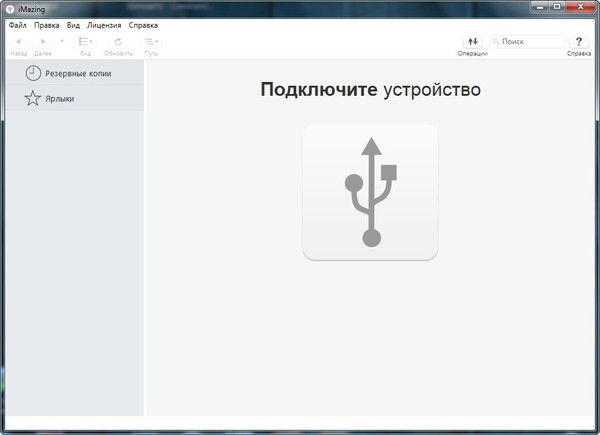Click the large USB connection icon
The width and height of the screenshot is (600, 435).
click(370, 192)
